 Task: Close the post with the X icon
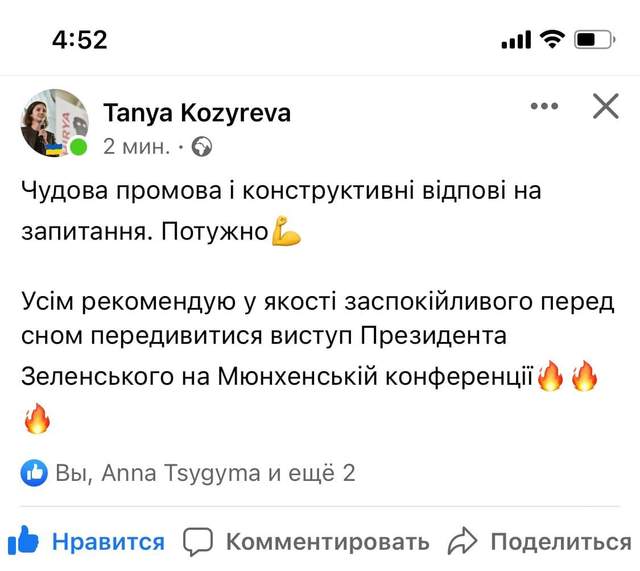coord(606,106)
